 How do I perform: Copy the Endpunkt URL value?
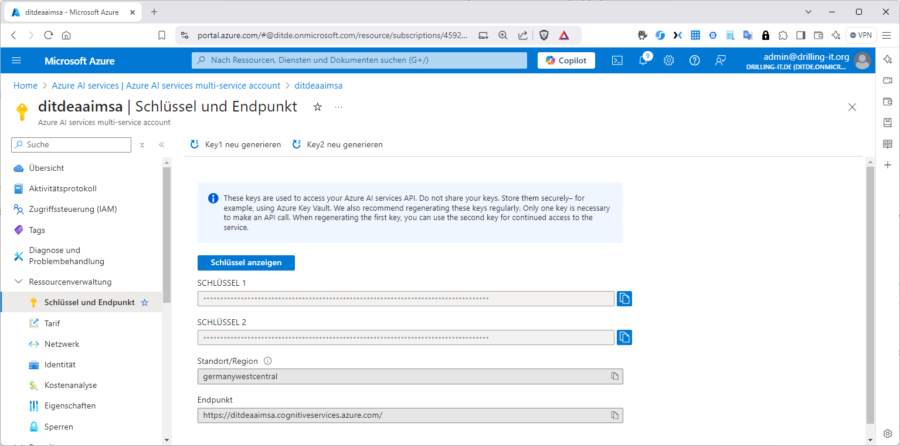point(614,415)
